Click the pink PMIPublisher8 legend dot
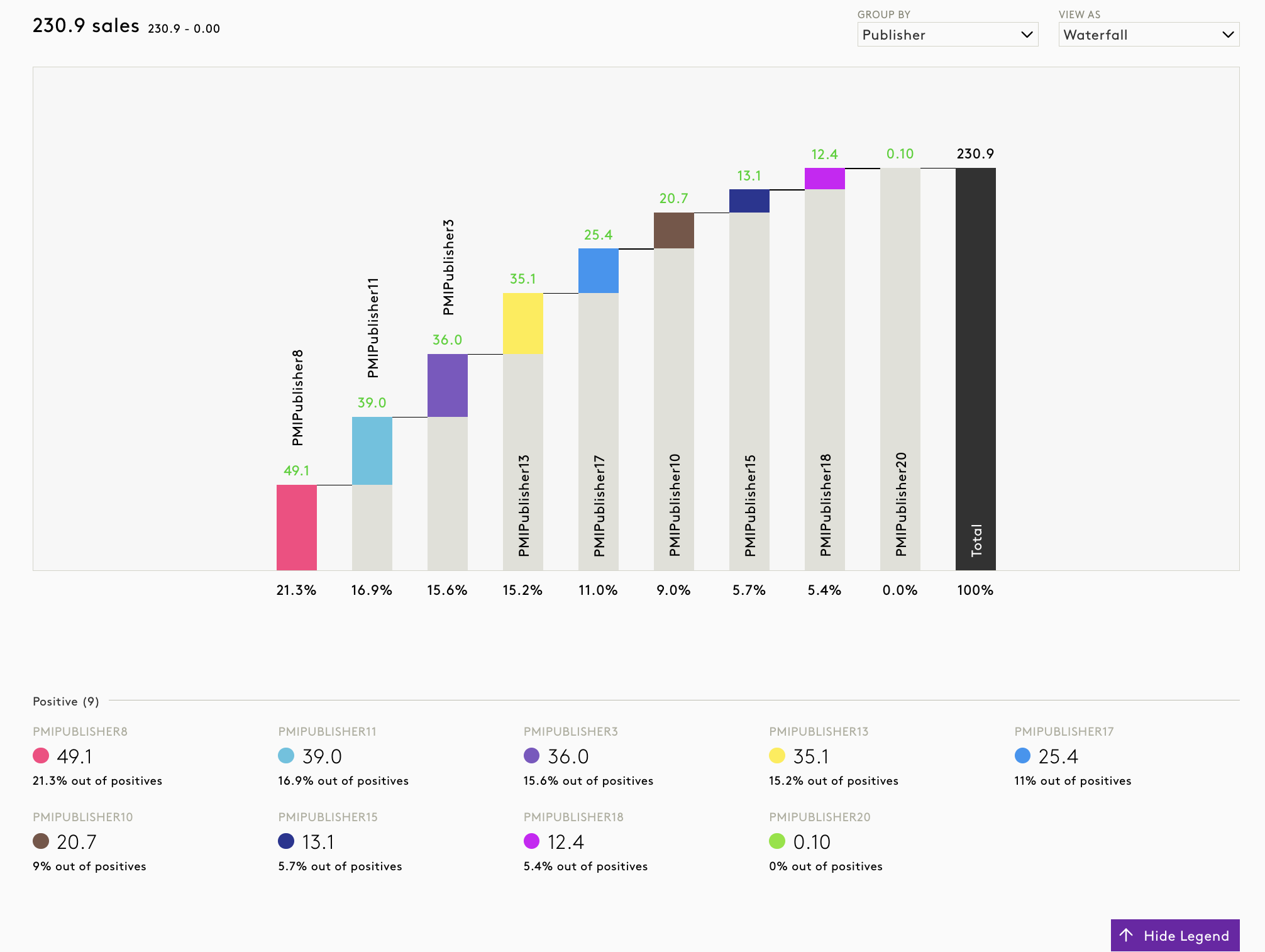 (x=41, y=756)
